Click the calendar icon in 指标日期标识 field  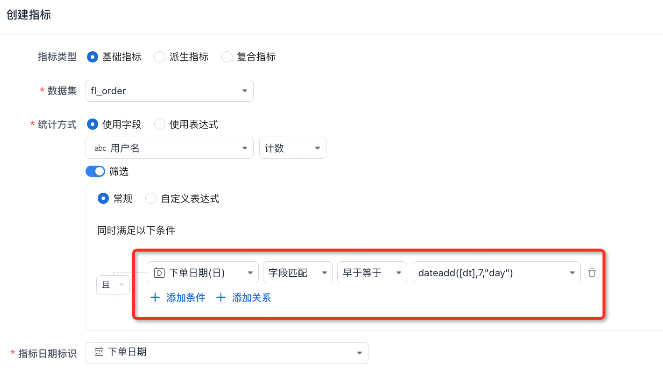pyautogui.click(x=99, y=352)
